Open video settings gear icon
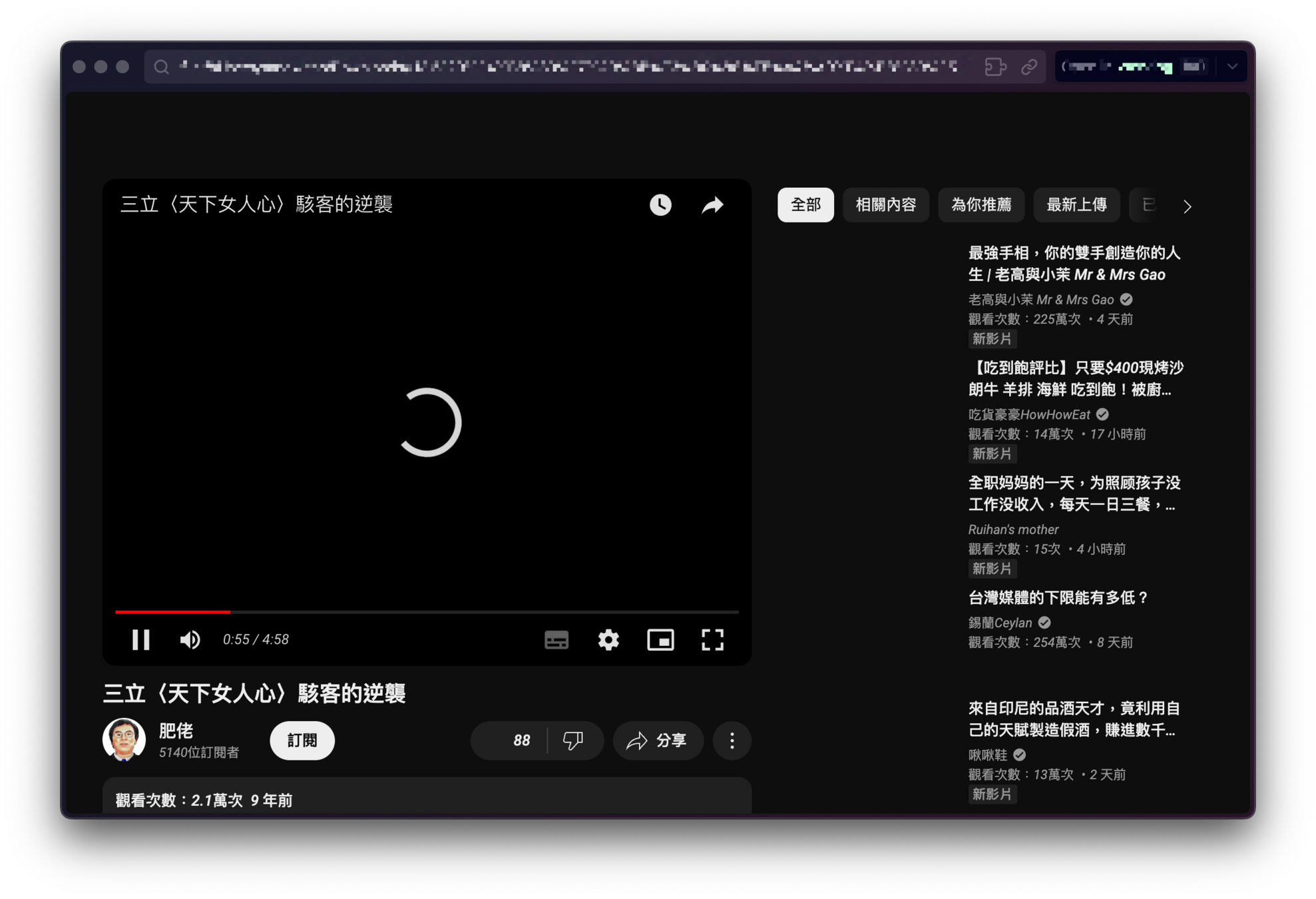Viewport: 1316px width, 899px height. tap(608, 639)
